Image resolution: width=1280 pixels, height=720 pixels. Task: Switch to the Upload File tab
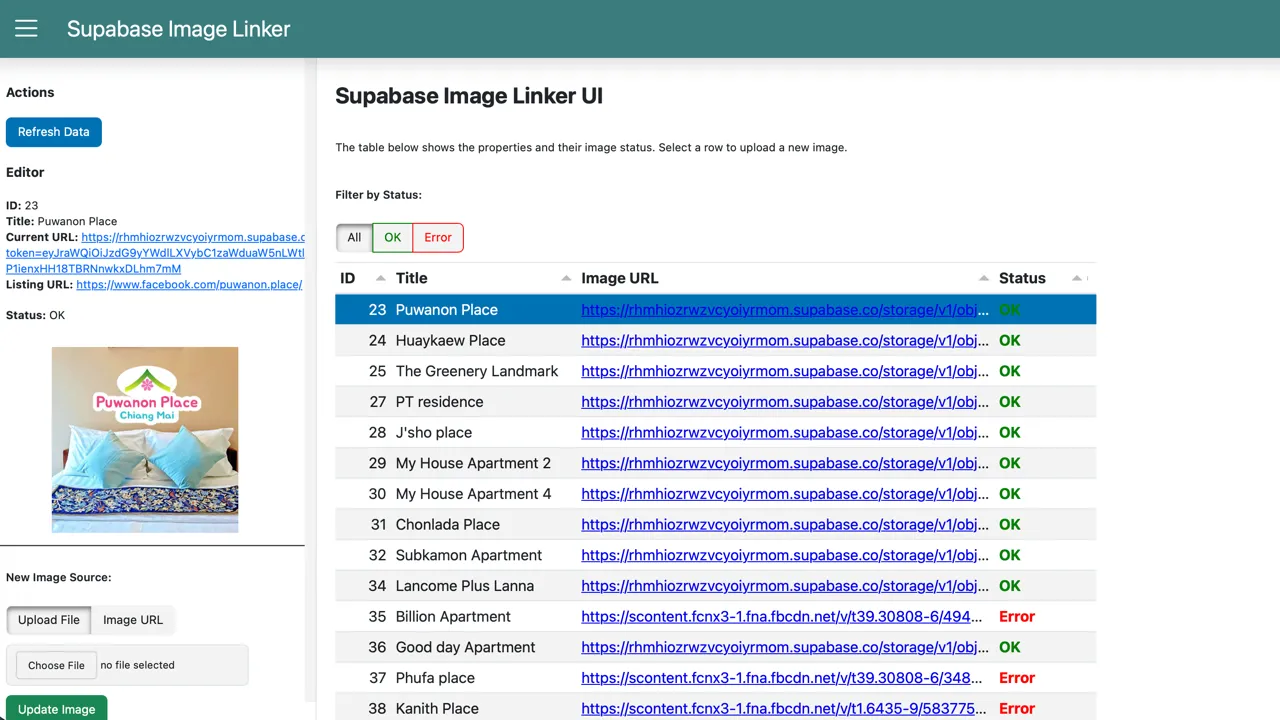(x=48, y=619)
